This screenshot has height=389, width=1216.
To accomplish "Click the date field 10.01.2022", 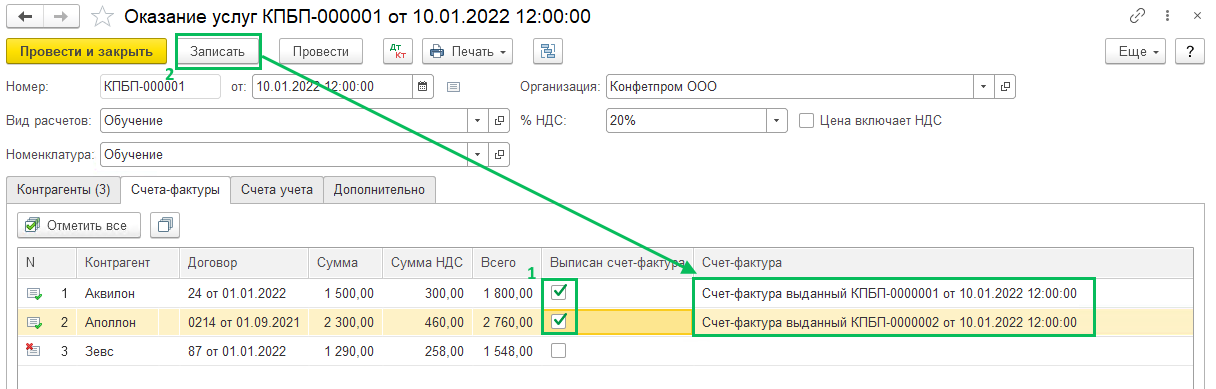I will (333, 86).
